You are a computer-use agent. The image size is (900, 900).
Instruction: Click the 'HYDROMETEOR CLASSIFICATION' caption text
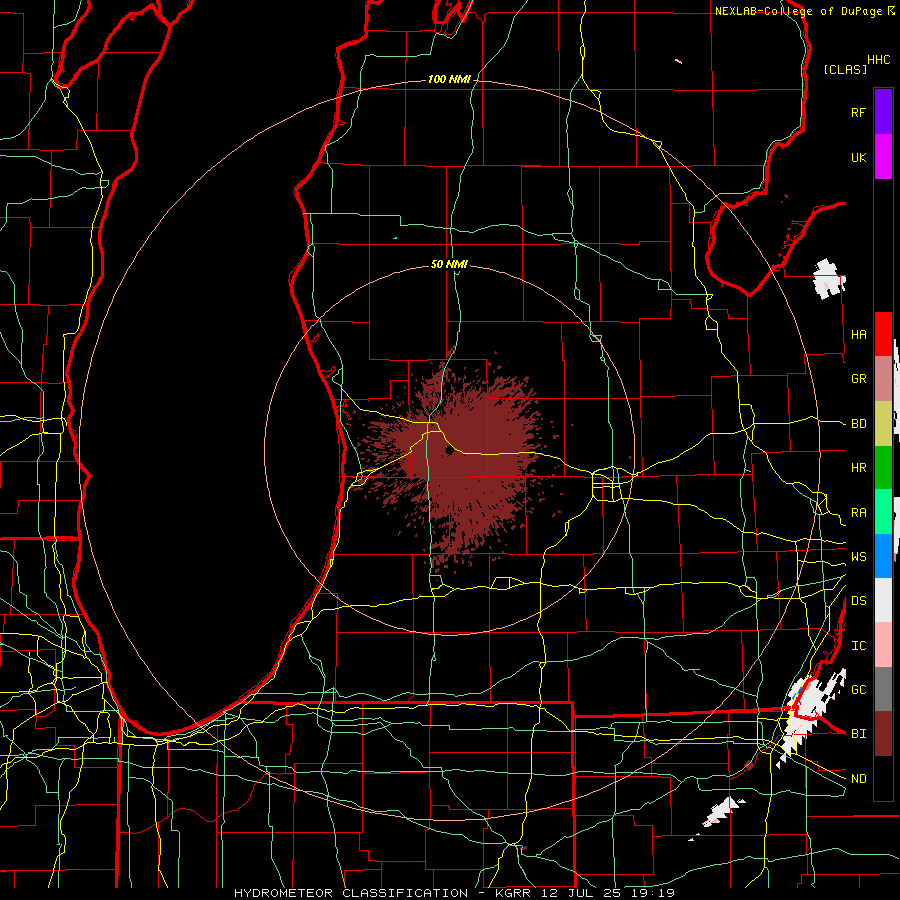tap(351, 893)
